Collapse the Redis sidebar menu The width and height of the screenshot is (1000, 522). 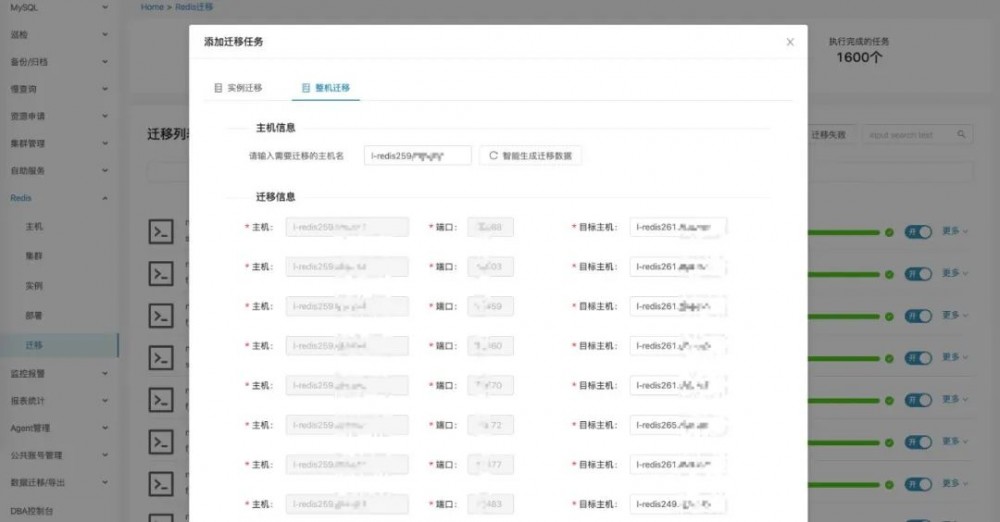[59, 198]
